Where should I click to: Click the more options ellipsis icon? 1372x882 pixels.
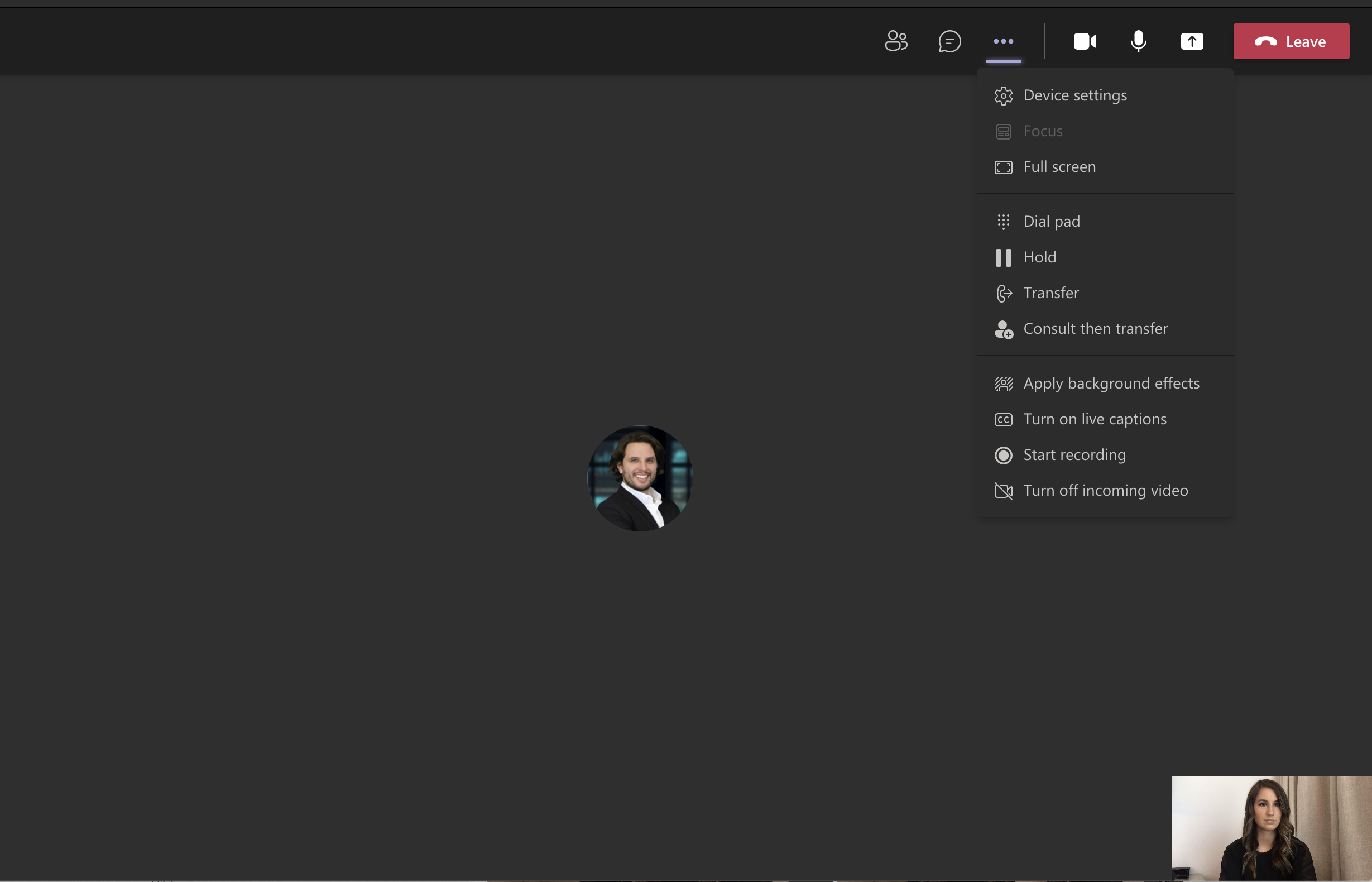(1002, 41)
